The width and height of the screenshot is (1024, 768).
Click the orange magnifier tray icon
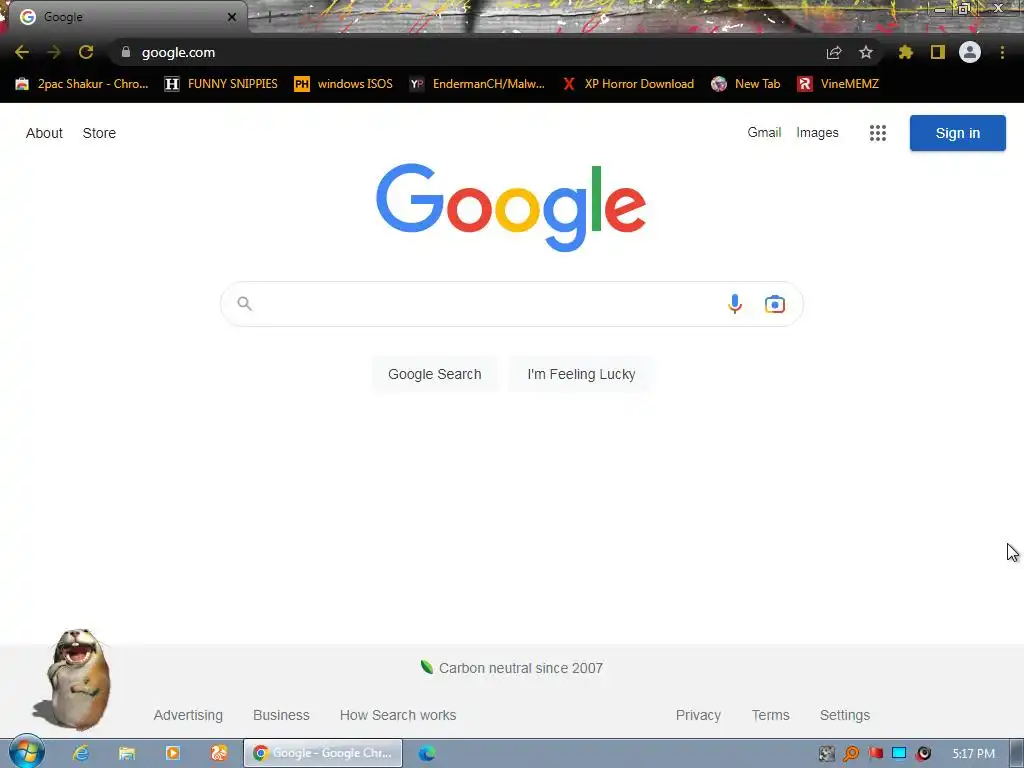[x=851, y=754]
